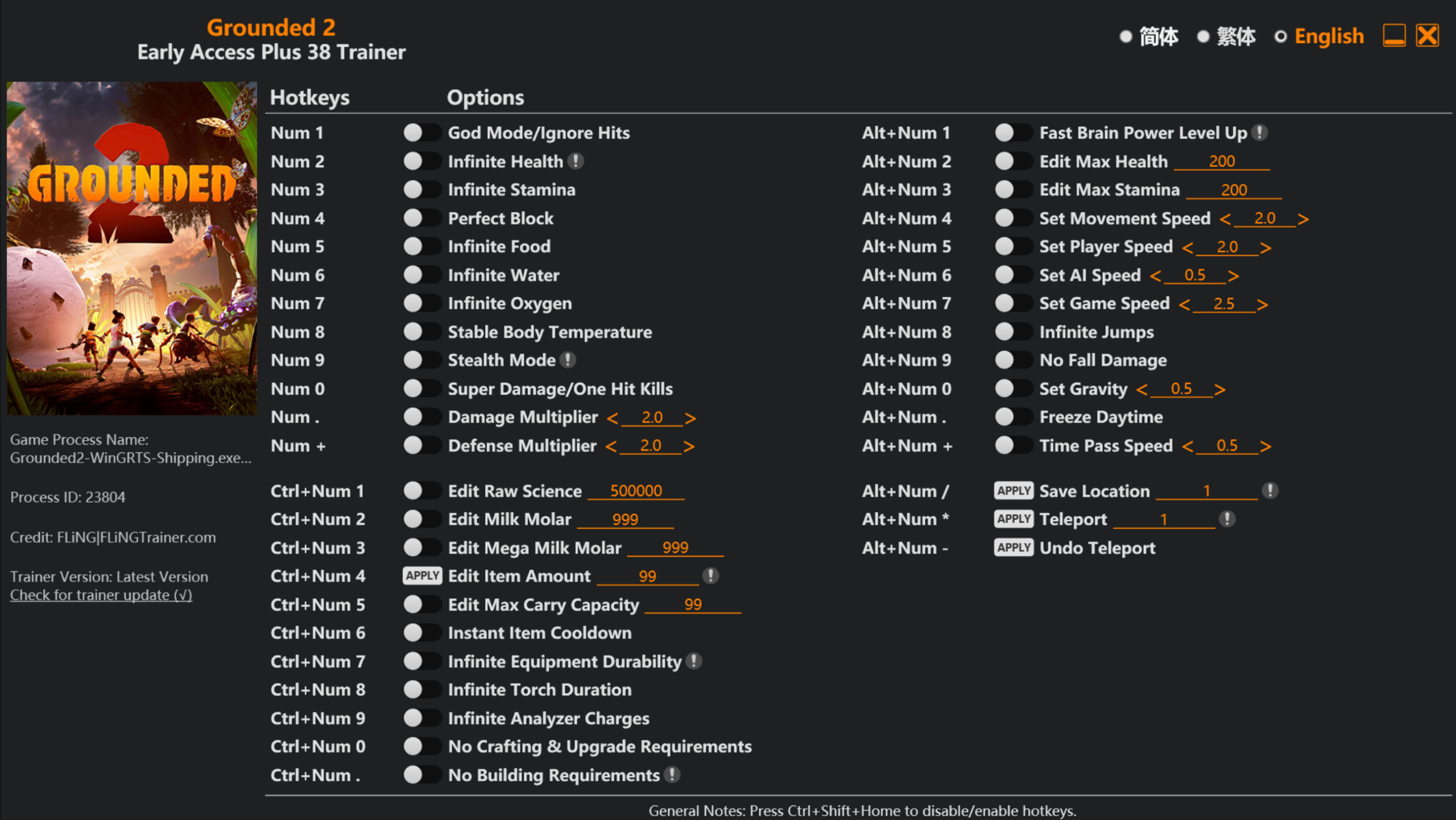1456x820 pixels.
Task: Click the Edit Max Carry Capacity field
Action: 693,604
